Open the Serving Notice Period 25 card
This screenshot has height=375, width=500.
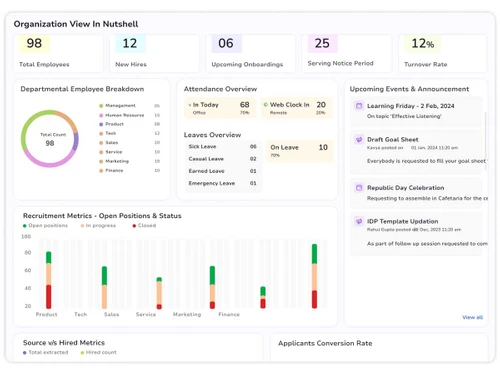347,53
